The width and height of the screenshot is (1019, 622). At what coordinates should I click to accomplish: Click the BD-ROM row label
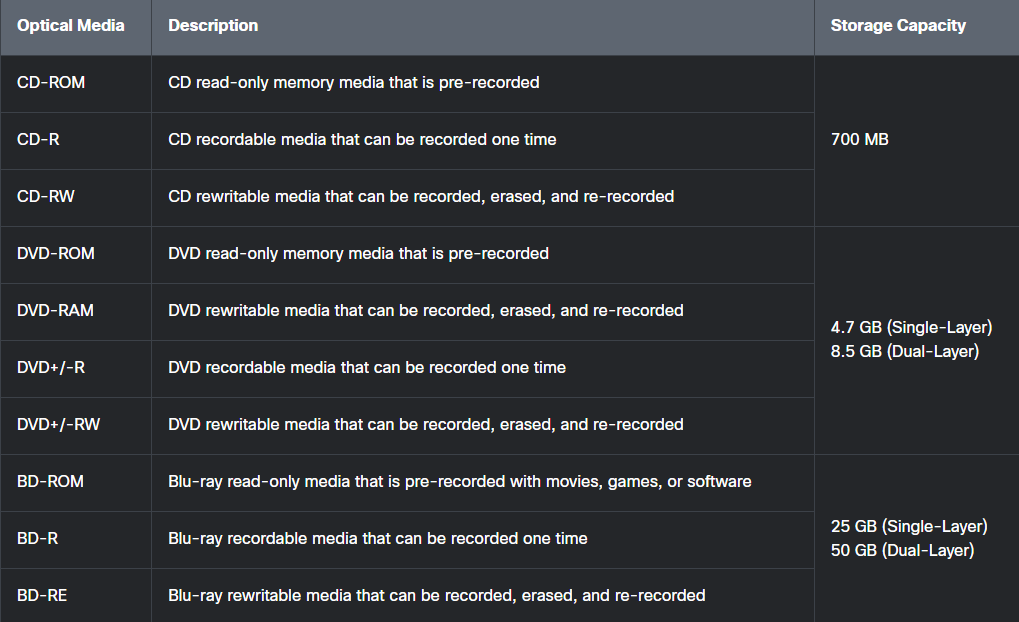pyautogui.click(x=50, y=482)
